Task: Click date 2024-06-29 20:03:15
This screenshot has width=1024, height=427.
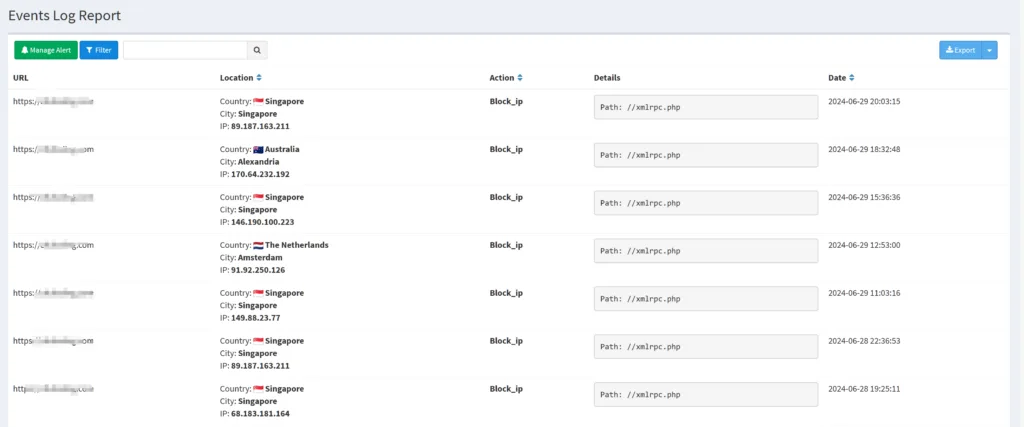Action: pos(864,101)
